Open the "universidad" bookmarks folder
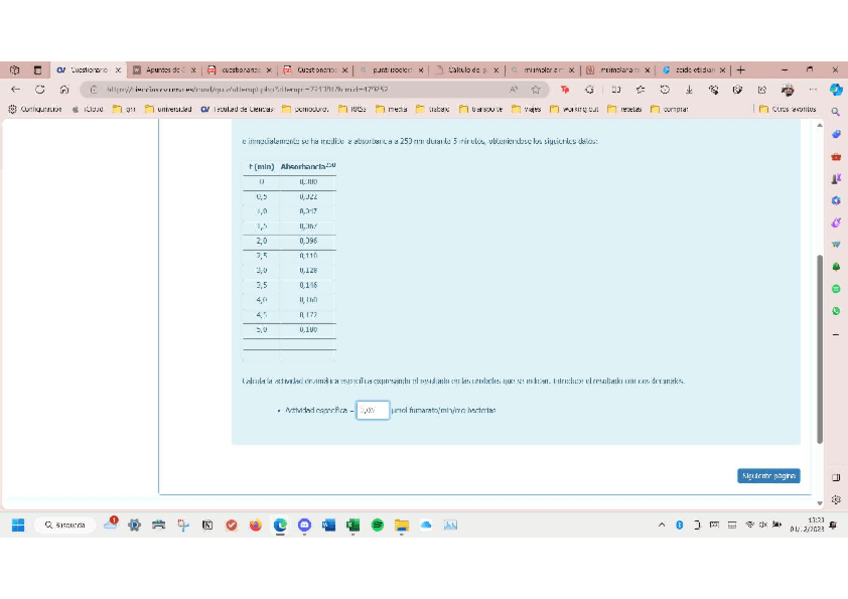848x599 pixels. tap(168, 109)
